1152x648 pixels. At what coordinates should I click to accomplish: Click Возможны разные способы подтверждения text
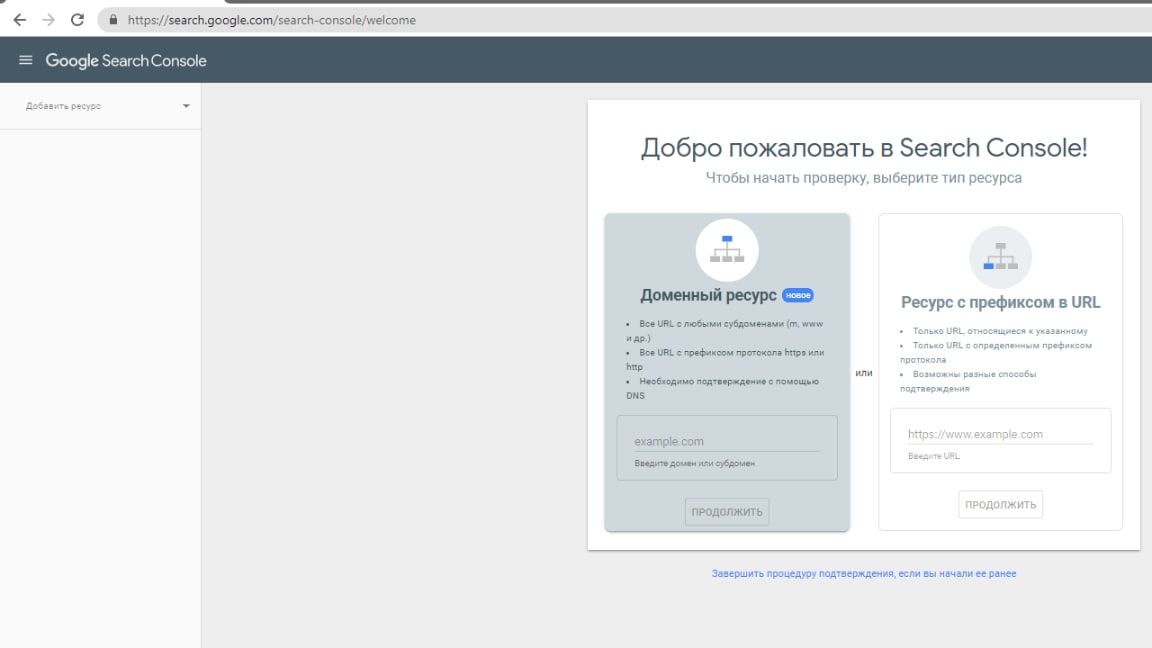pos(968,381)
